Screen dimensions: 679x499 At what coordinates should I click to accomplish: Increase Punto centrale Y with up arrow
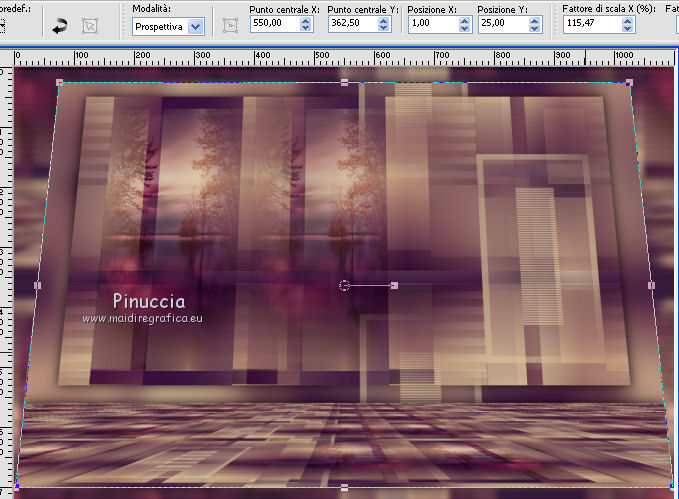click(384, 20)
